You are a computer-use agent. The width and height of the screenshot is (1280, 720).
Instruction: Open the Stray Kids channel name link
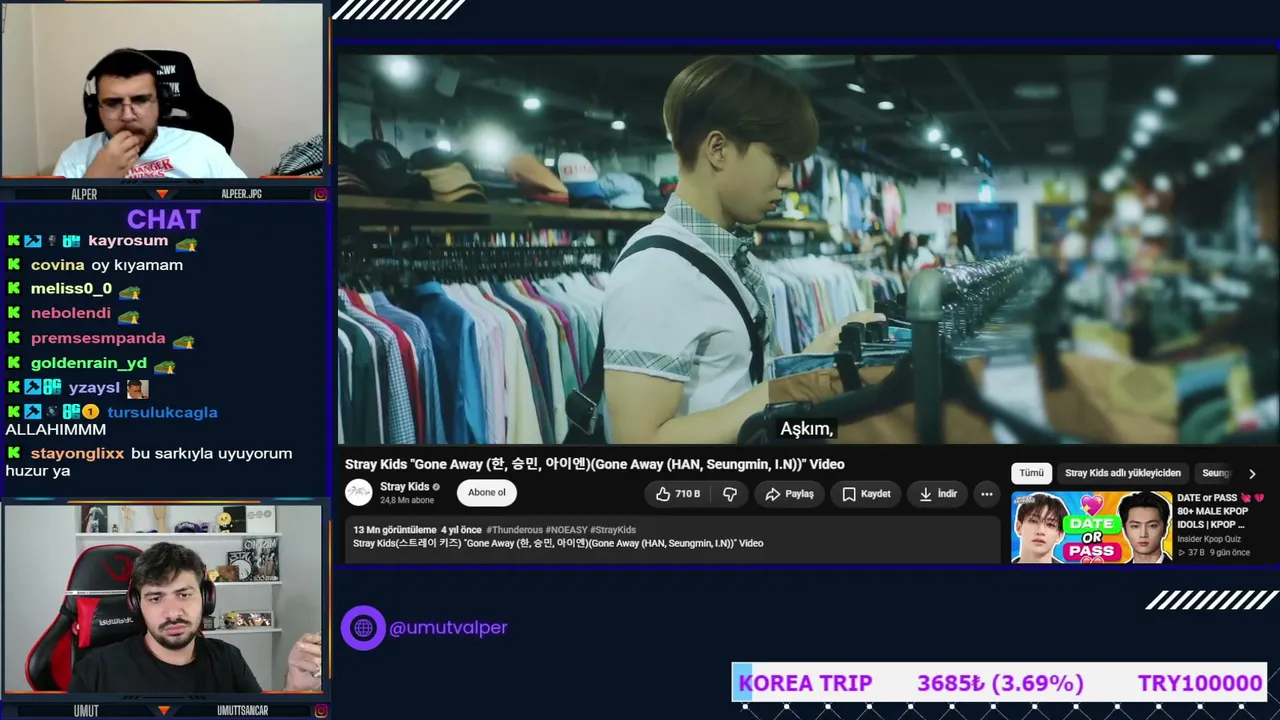point(404,487)
